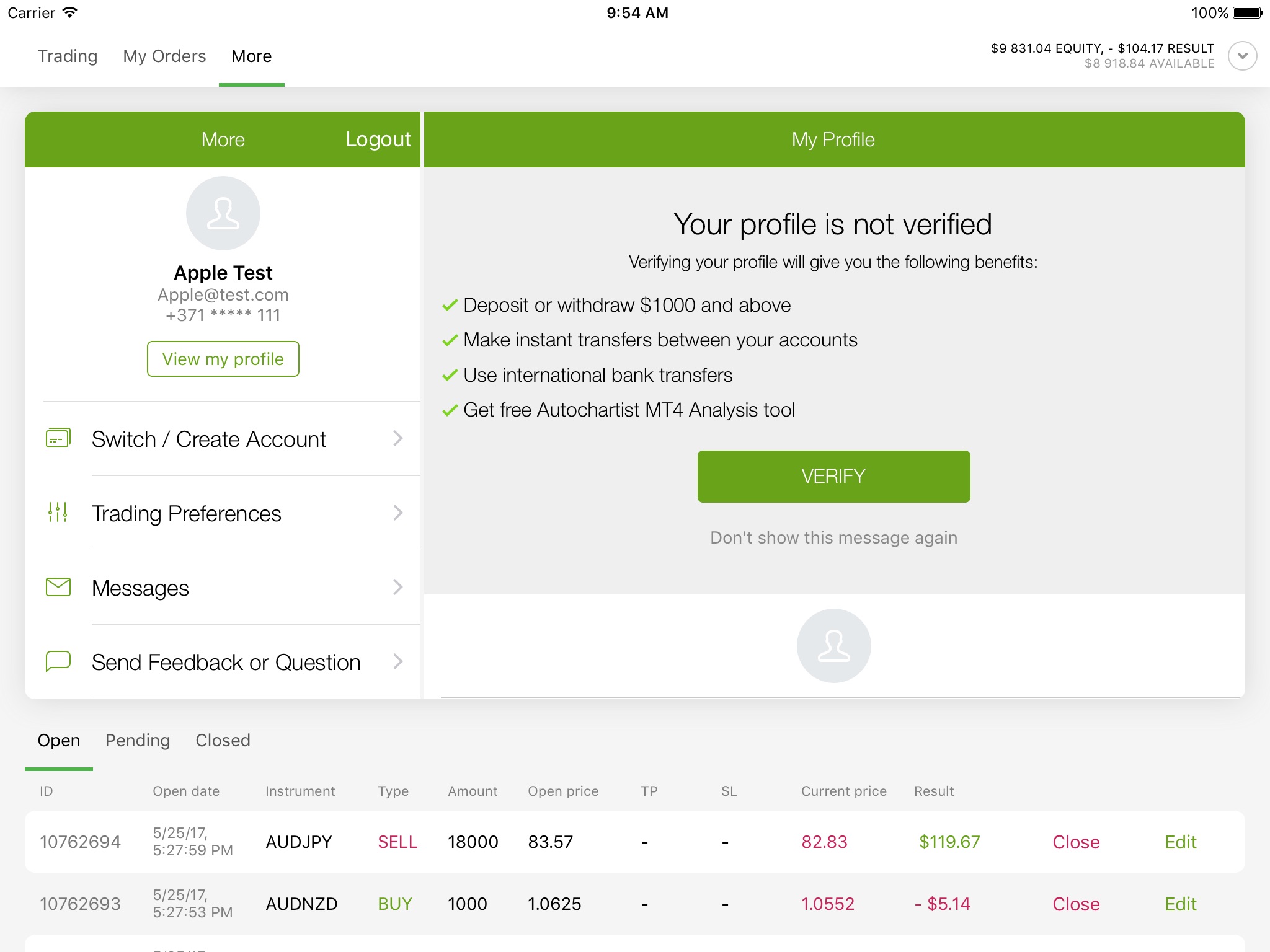
Task: Click the VERIFY profile button
Action: pos(833,476)
